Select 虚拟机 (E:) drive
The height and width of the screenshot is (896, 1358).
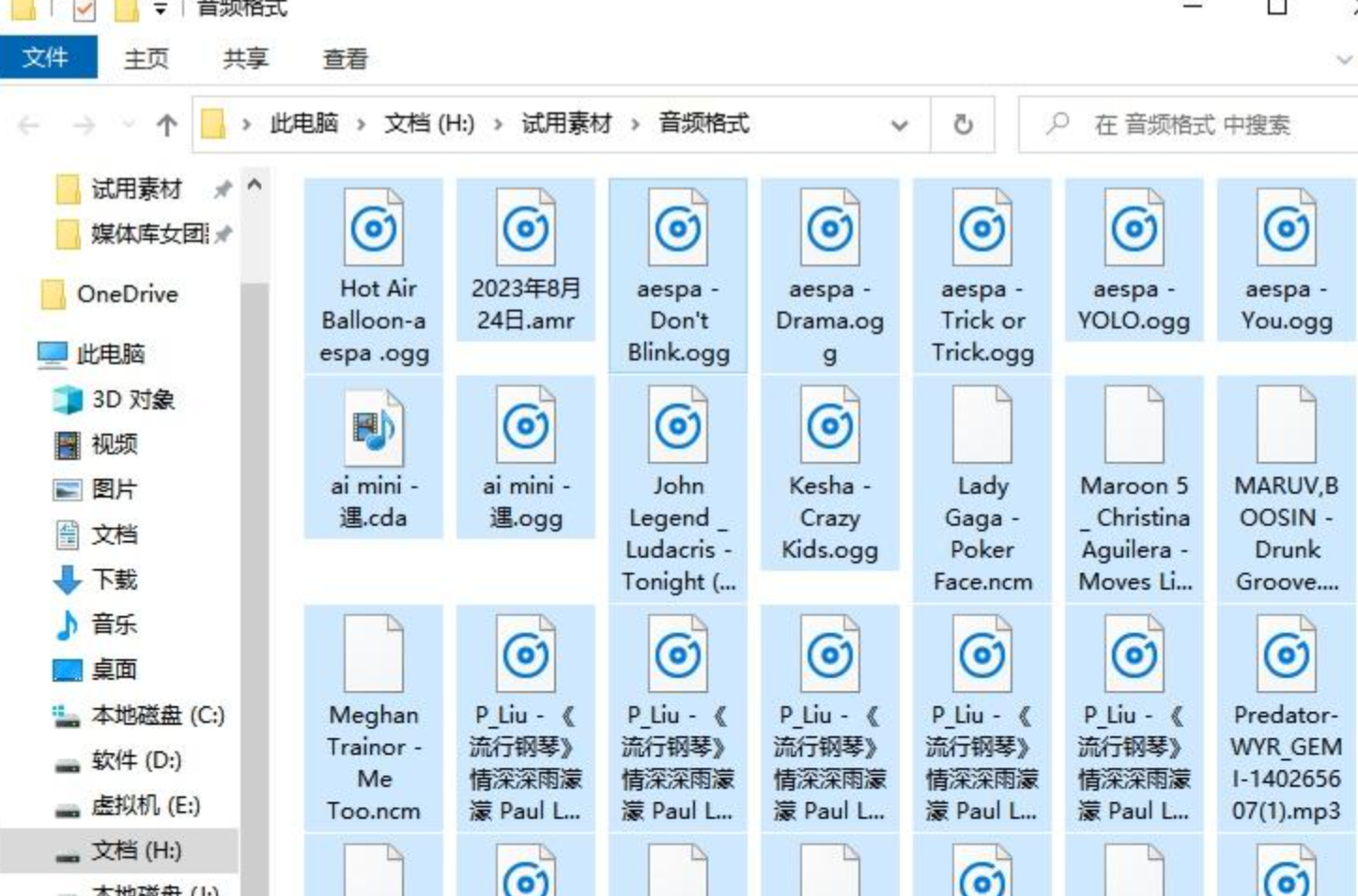(x=146, y=805)
